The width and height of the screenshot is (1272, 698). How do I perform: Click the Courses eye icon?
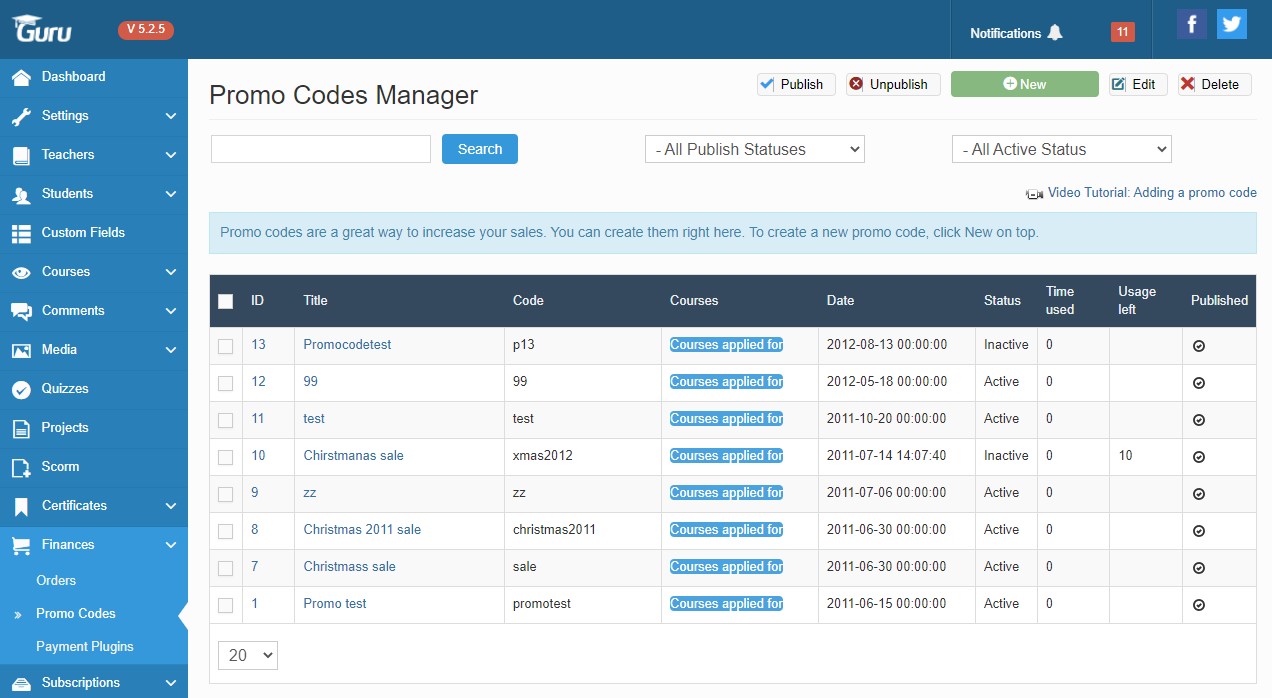tap(21, 272)
